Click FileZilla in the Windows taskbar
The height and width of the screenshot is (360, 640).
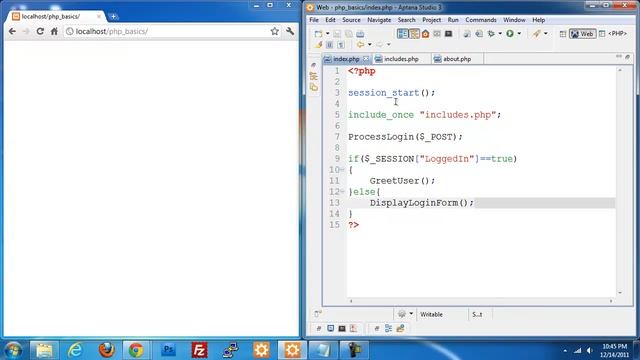click(199, 350)
